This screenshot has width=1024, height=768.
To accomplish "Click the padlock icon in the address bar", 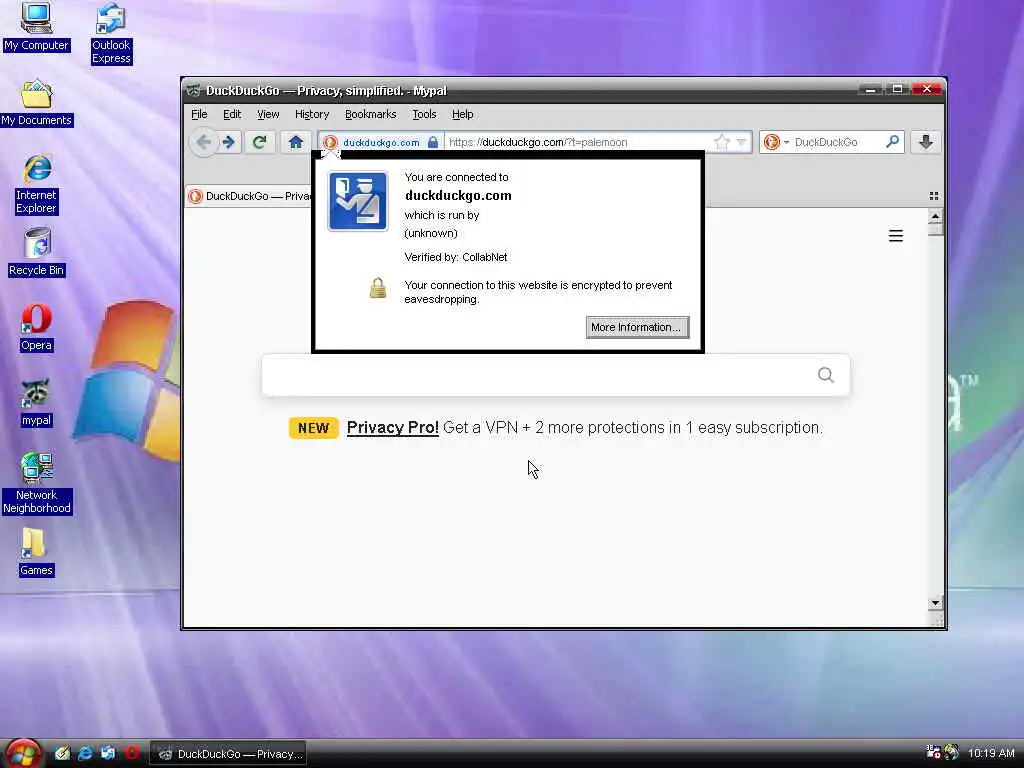I will [433, 142].
